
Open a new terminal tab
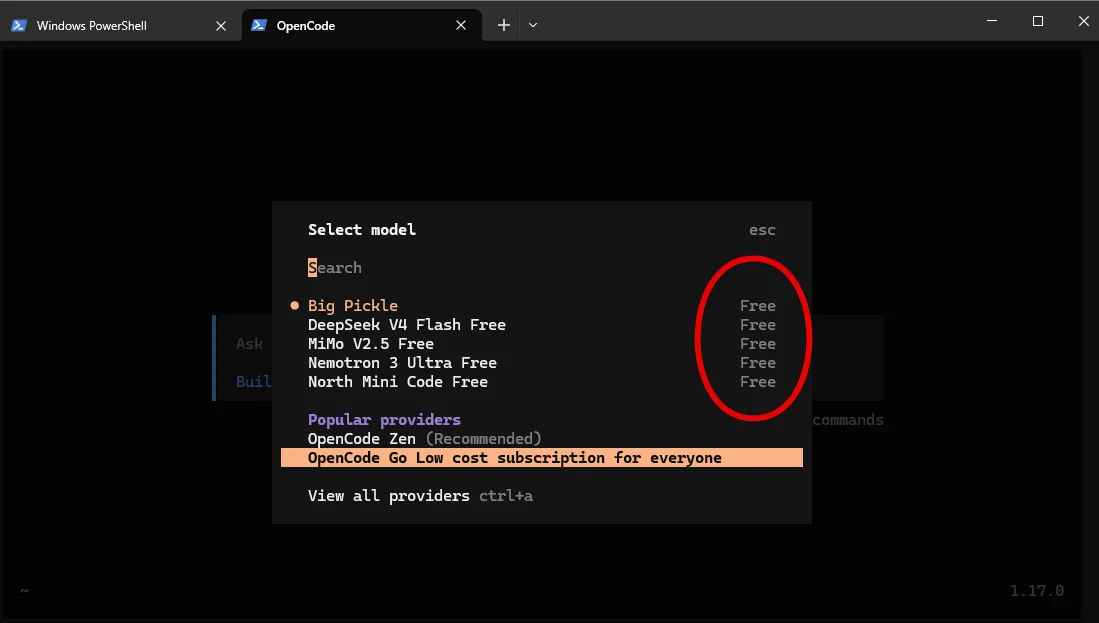[x=503, y=25]
